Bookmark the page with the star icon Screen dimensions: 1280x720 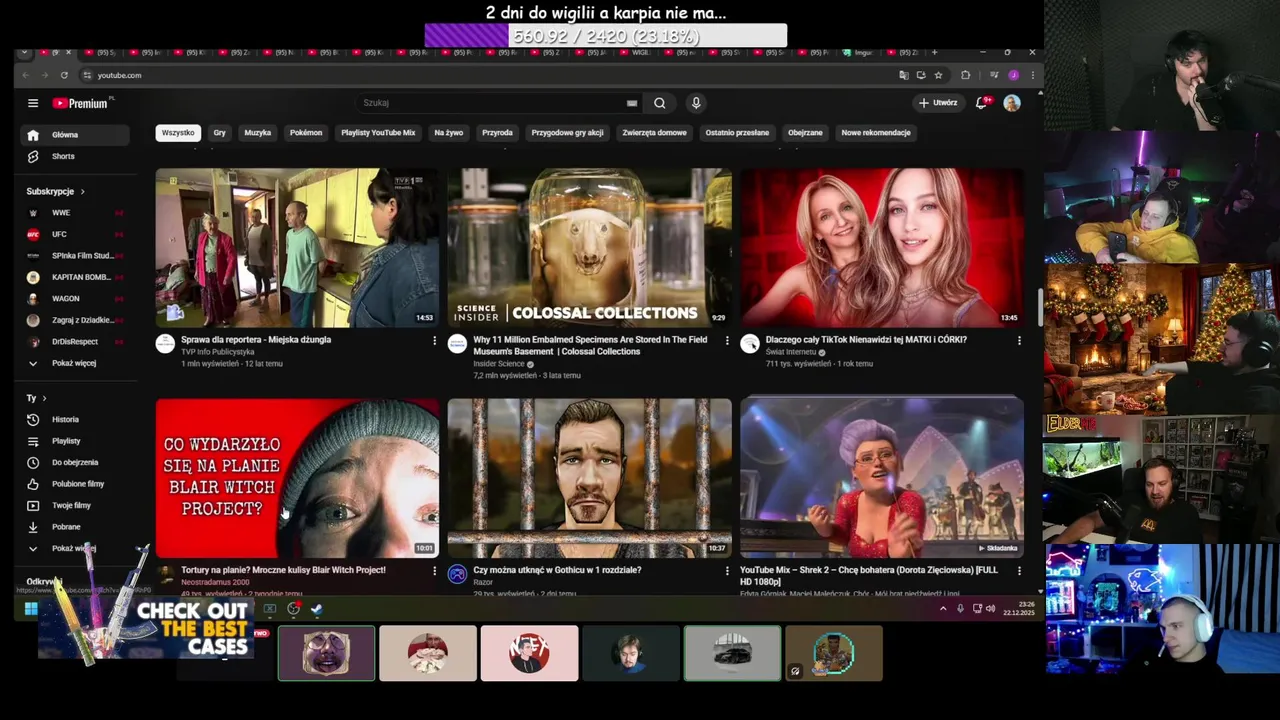938,75
